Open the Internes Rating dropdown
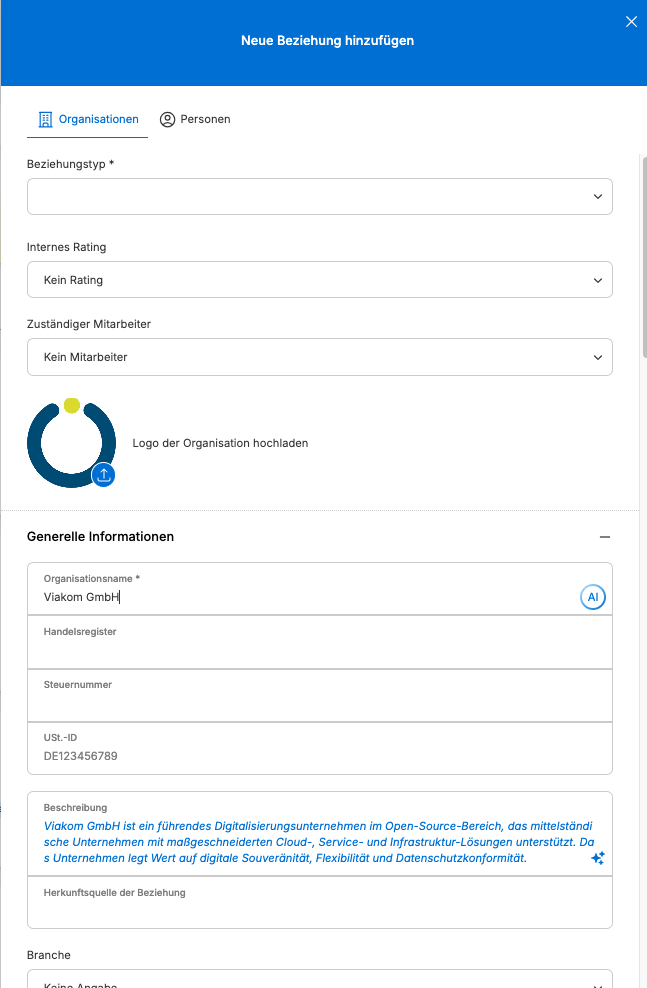 point(319,280)
